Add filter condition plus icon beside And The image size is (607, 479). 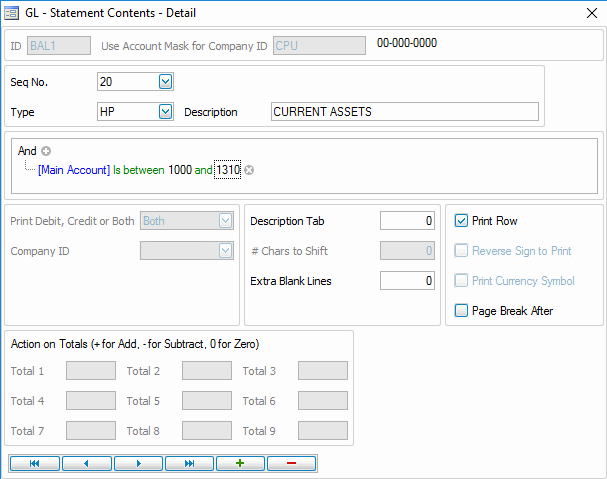point(46,151)
